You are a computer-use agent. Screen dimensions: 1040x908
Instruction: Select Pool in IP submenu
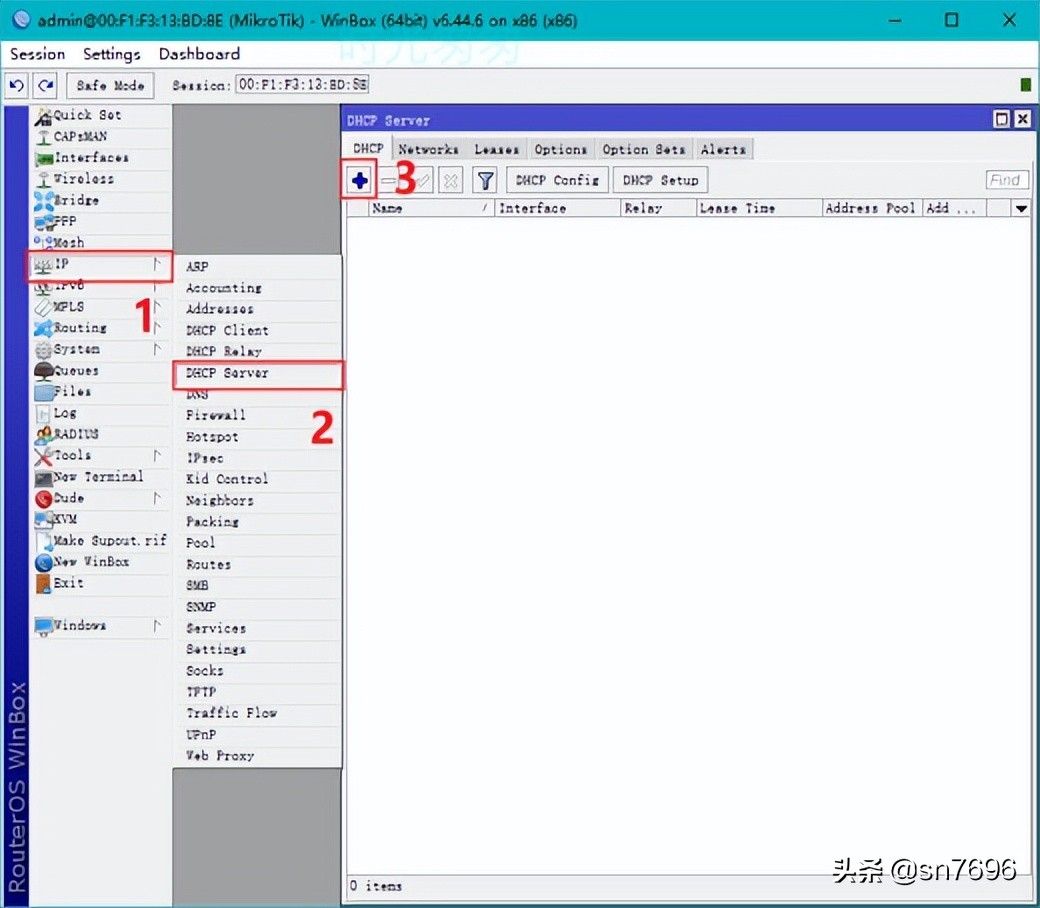(x=257, y=543)
